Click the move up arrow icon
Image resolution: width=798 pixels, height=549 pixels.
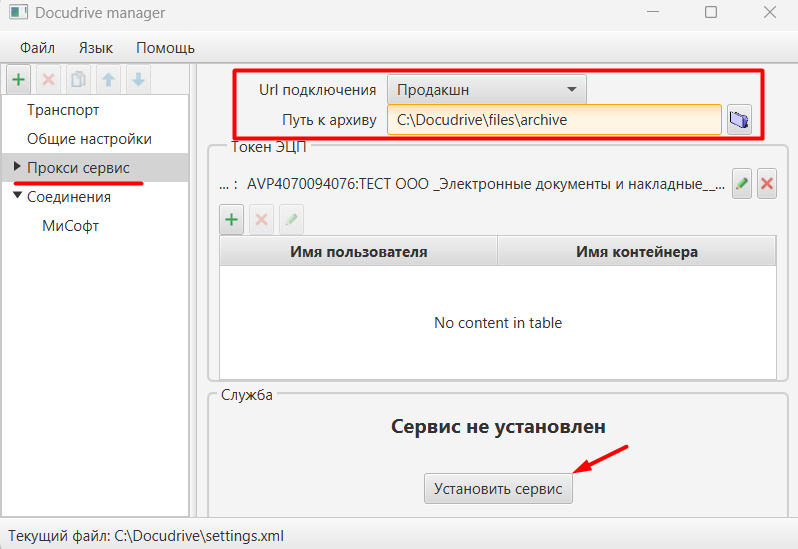(108, 79)
